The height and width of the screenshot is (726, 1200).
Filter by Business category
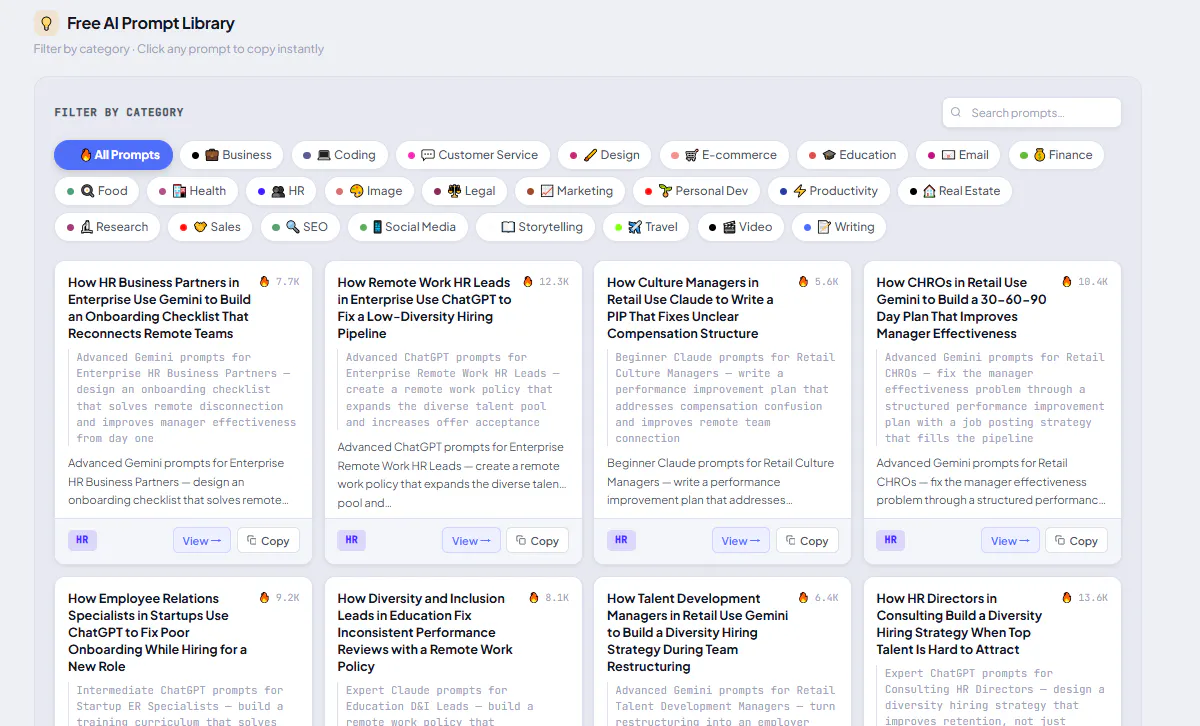tap(232, 155)
